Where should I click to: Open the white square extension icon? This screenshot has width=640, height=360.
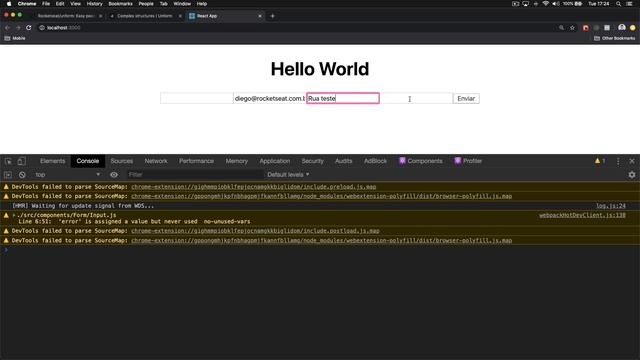click(607, 28)
